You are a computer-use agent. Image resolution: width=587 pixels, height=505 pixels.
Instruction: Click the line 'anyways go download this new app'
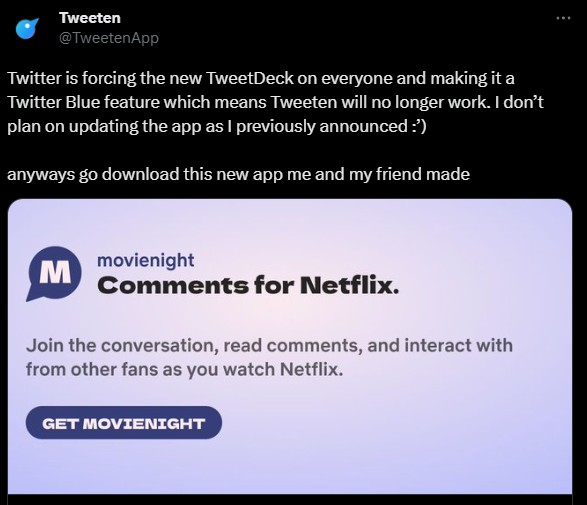(238, 174)
